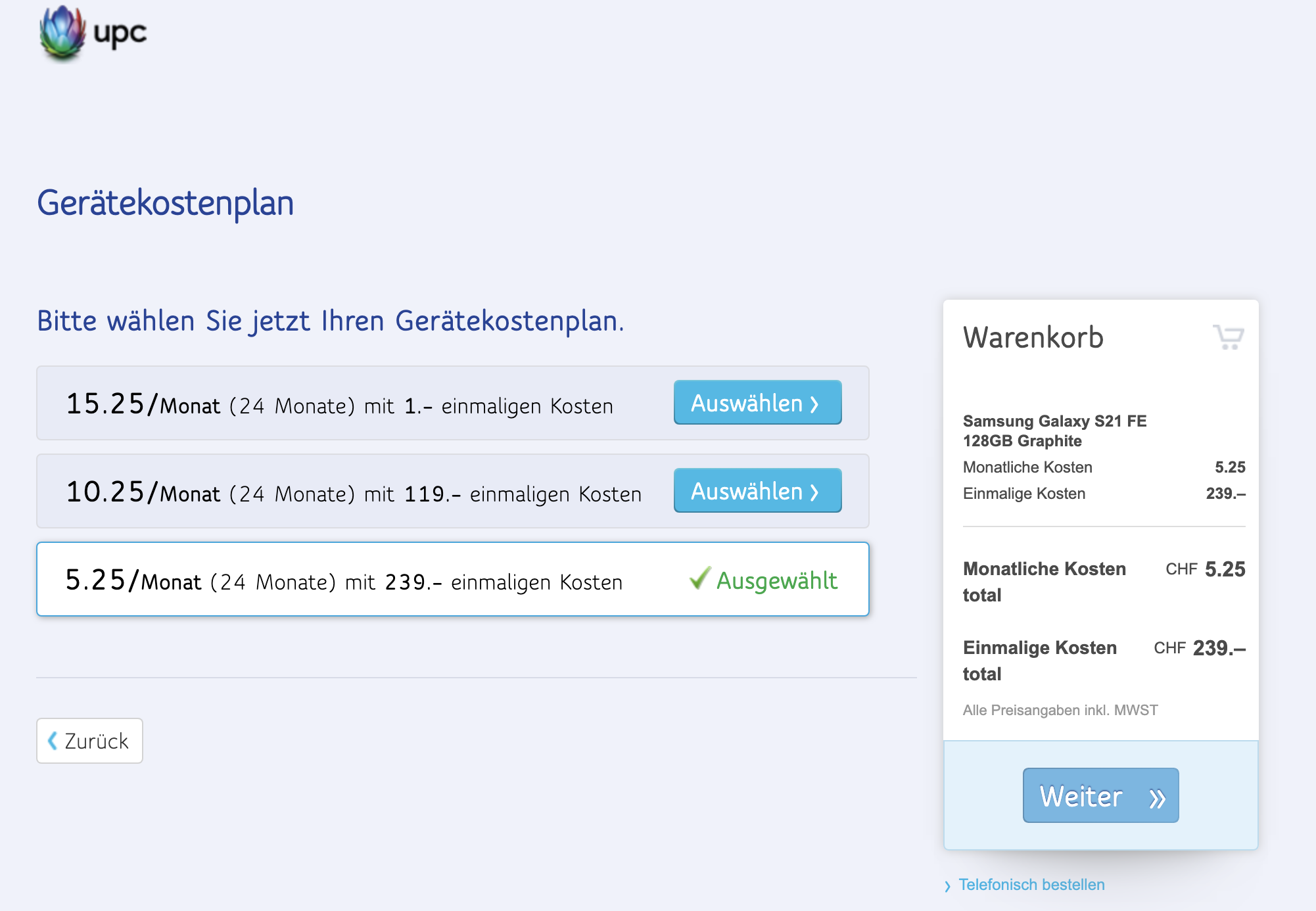Screen dimensions: 1316x911
Task: Select the 10.25/Monat plan with Auswählen
Action: [x=757, y=490]
